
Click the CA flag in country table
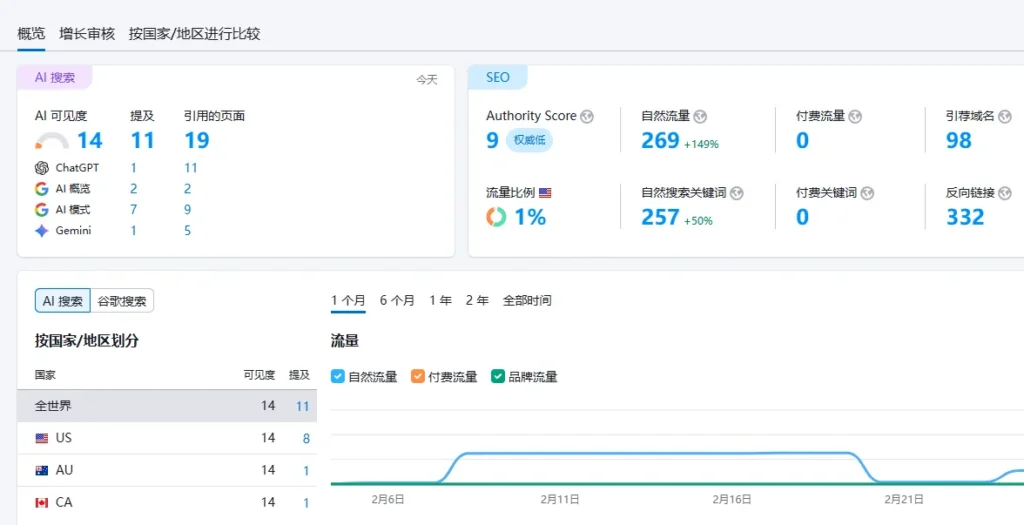click(x=42, y=503)
